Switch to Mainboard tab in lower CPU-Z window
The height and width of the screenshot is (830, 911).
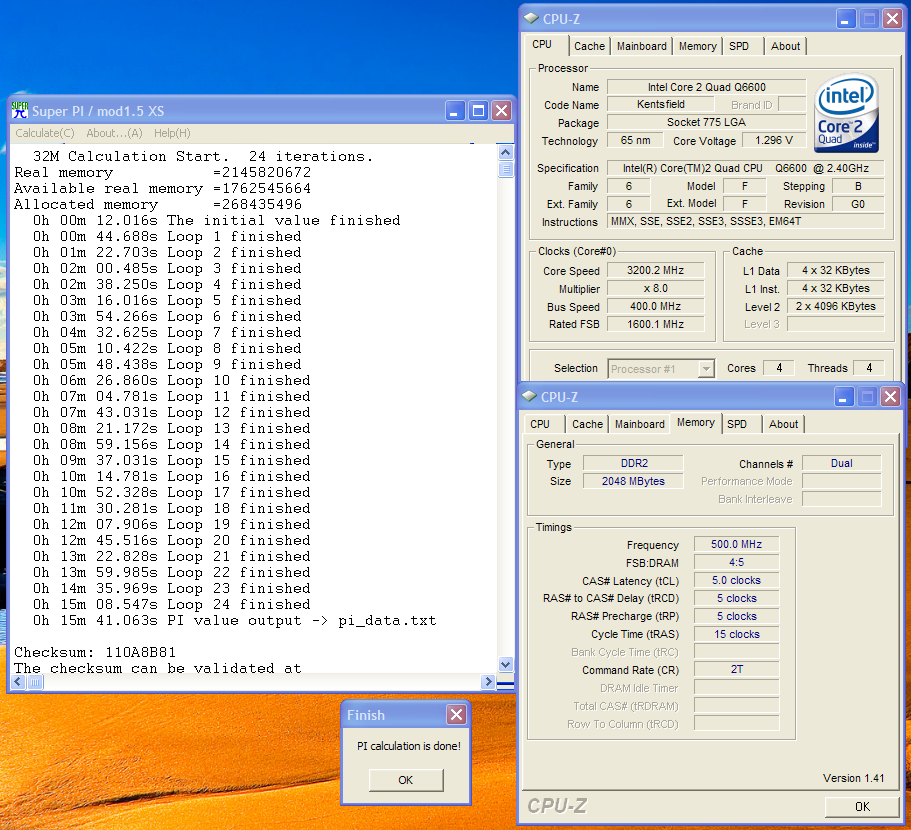[640, 425]
